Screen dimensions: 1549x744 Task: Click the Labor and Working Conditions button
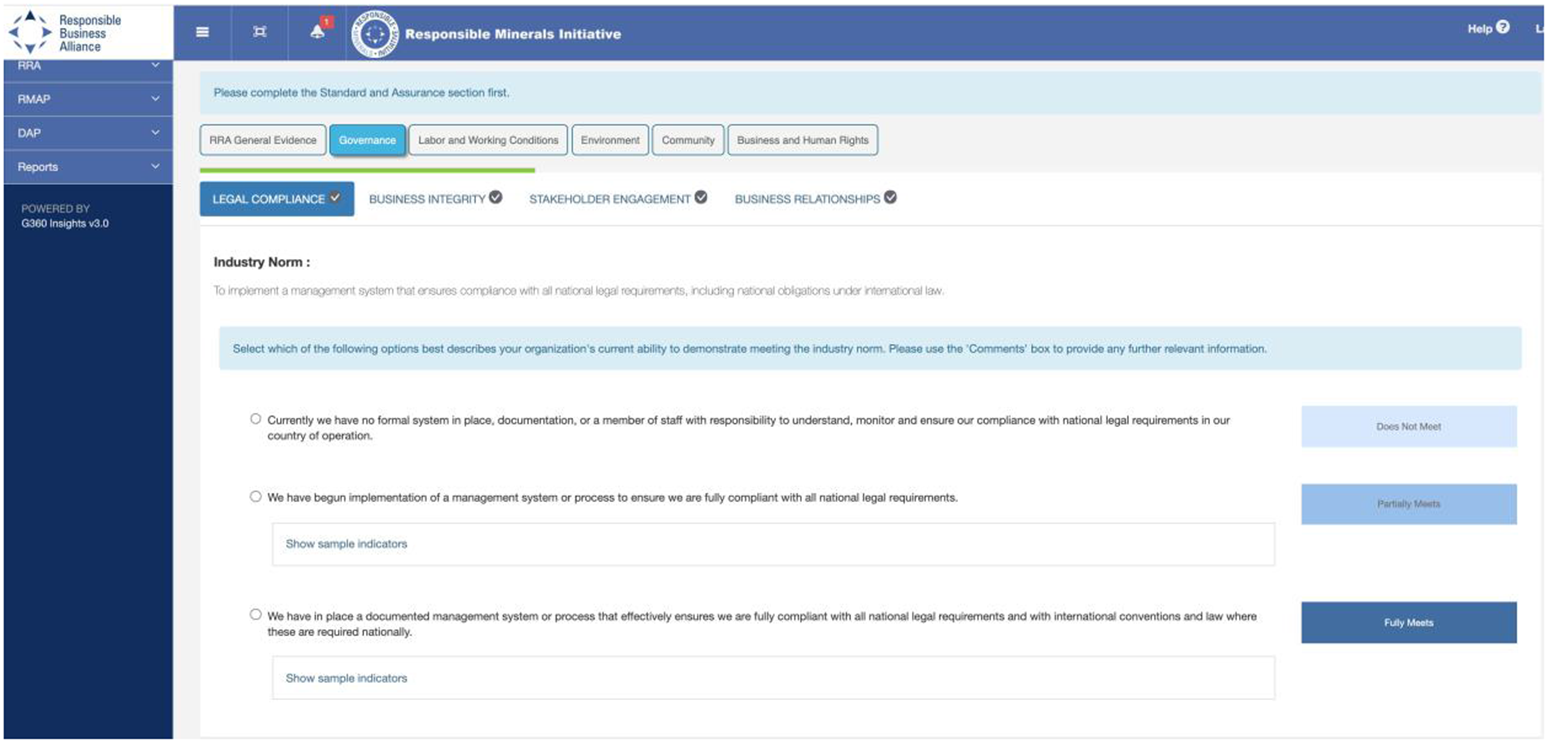click(488, 140)
